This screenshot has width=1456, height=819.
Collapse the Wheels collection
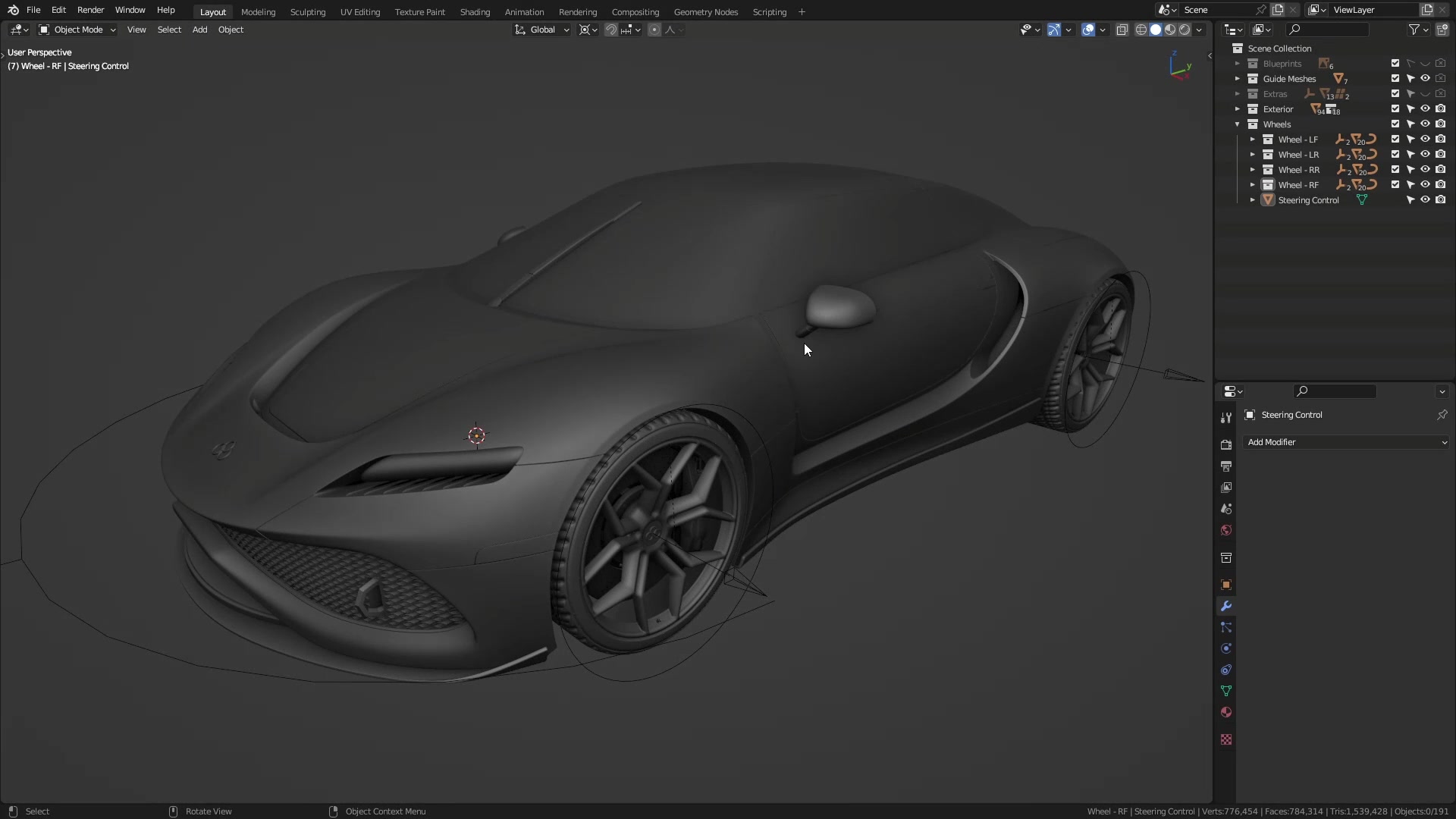click(1238, 124)
